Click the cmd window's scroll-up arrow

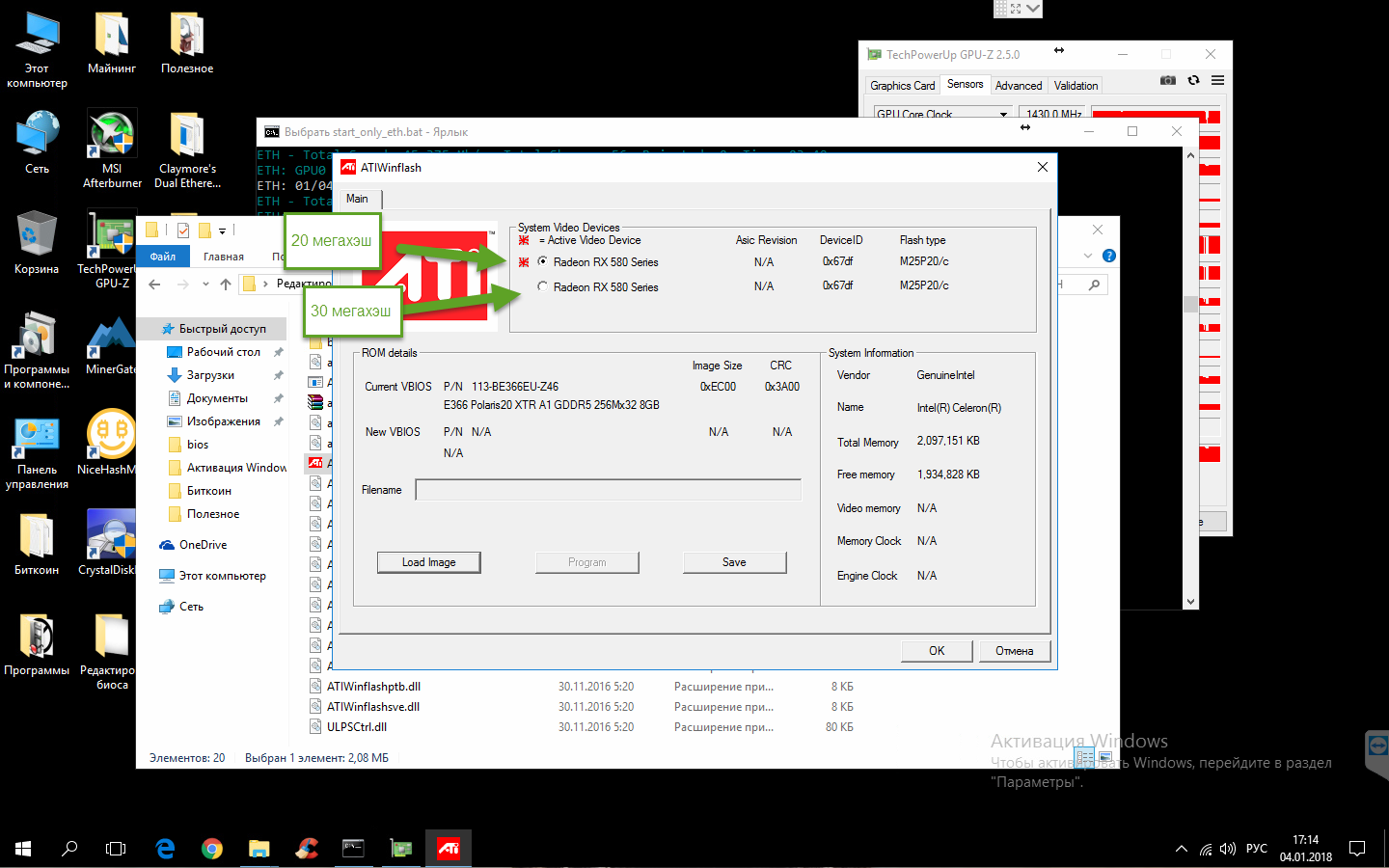[1190, 155]
